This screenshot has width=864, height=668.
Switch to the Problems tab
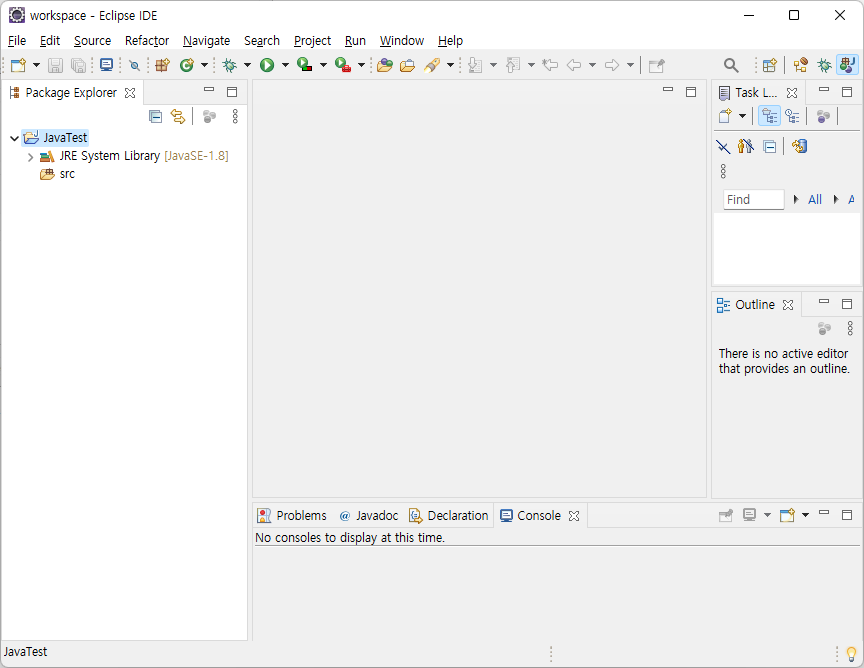pos(292,515)
